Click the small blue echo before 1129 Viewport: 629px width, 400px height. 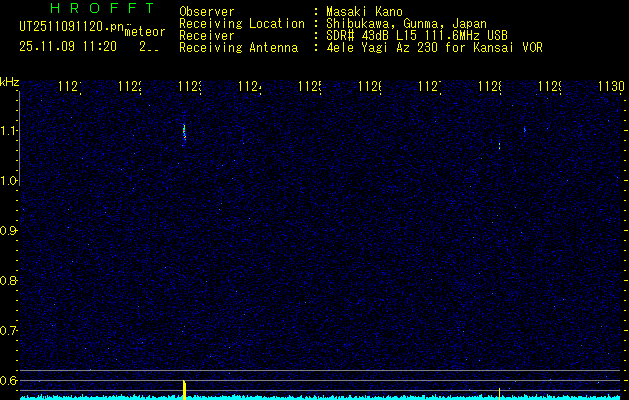pos(524,130)
